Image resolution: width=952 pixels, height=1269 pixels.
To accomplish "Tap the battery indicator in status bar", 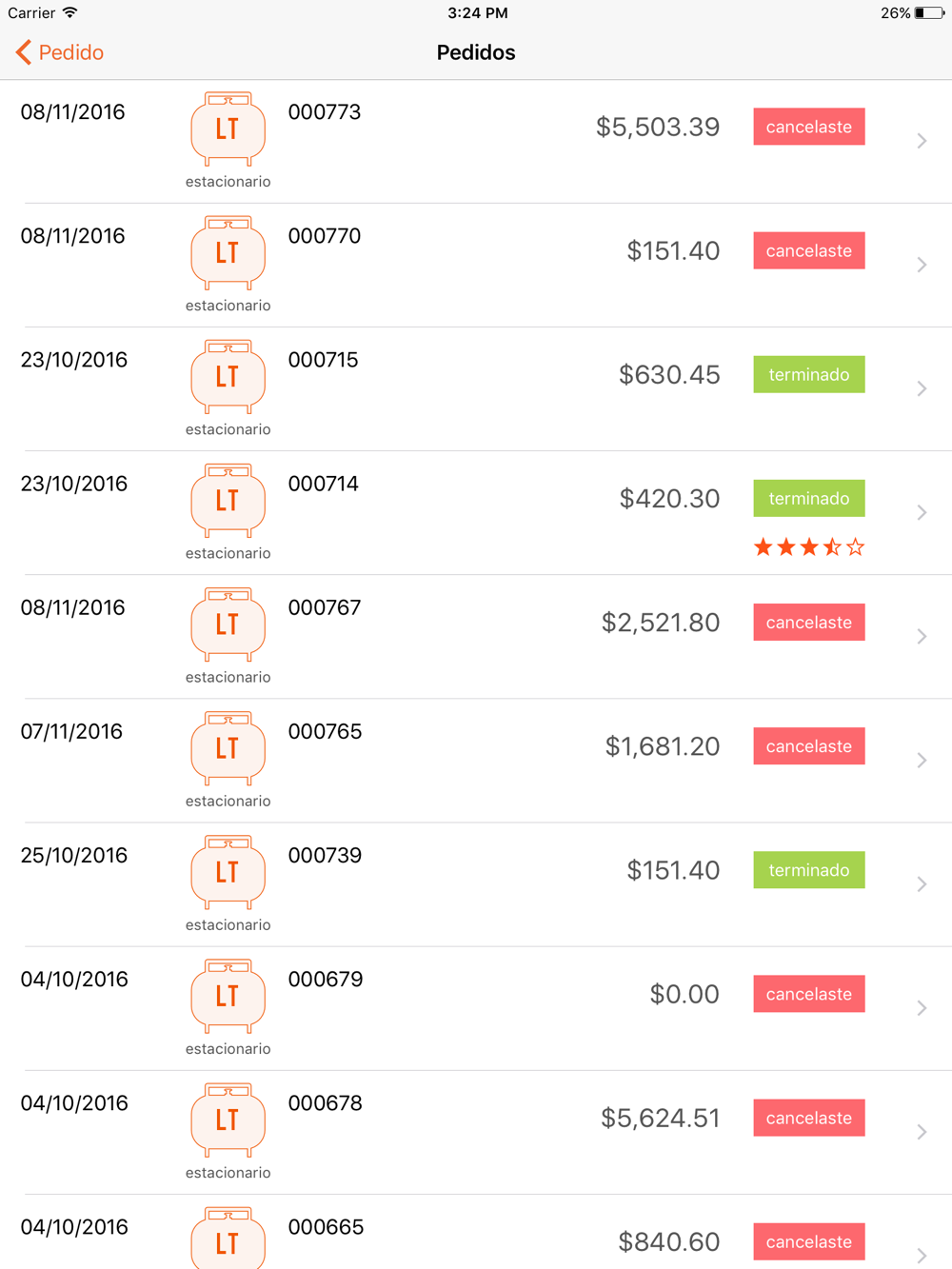I will coord(928,13).
